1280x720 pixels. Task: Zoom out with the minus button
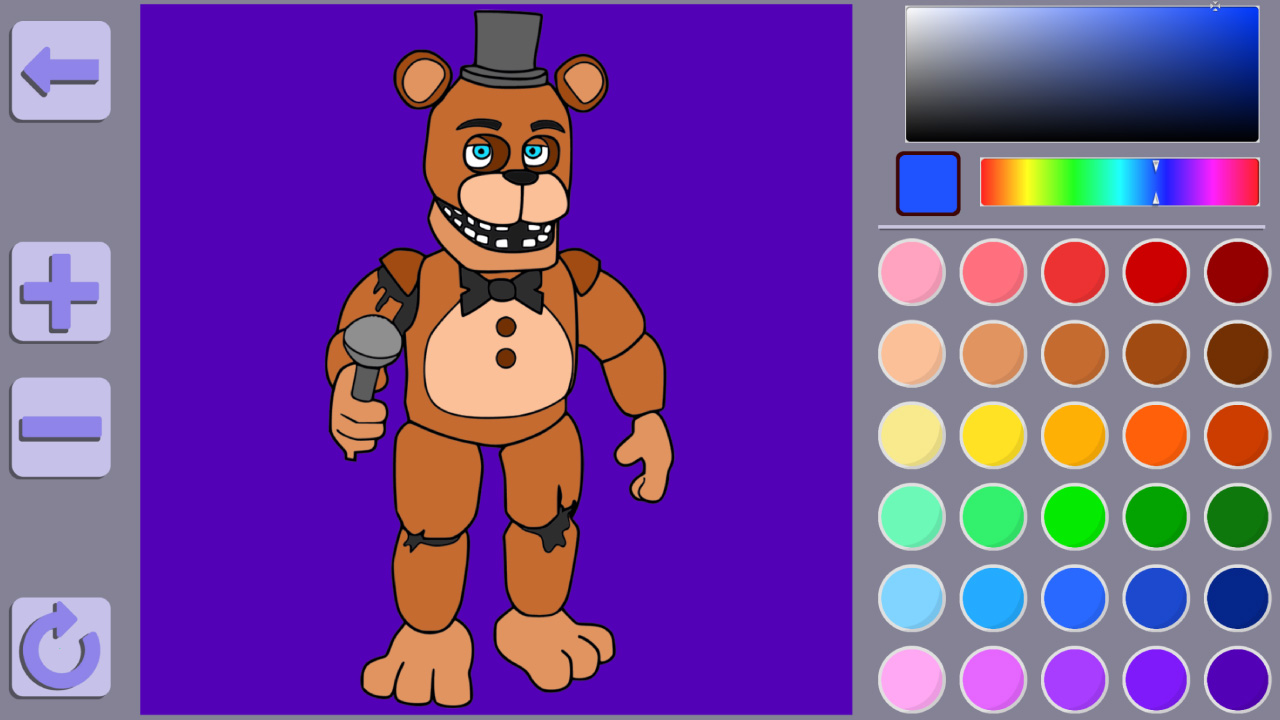pos(61,427)
